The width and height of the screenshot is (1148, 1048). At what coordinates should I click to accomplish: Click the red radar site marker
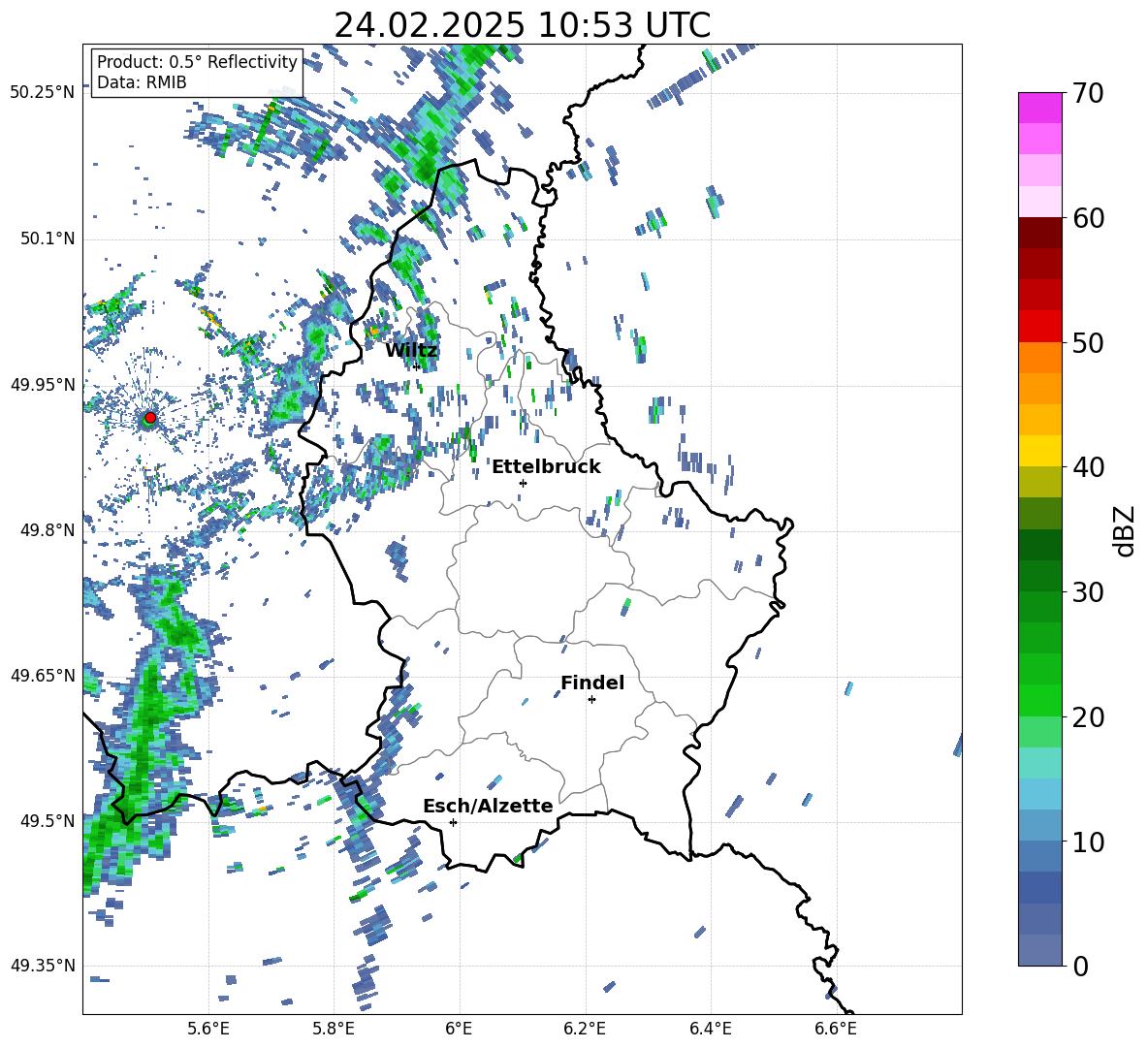150,418
